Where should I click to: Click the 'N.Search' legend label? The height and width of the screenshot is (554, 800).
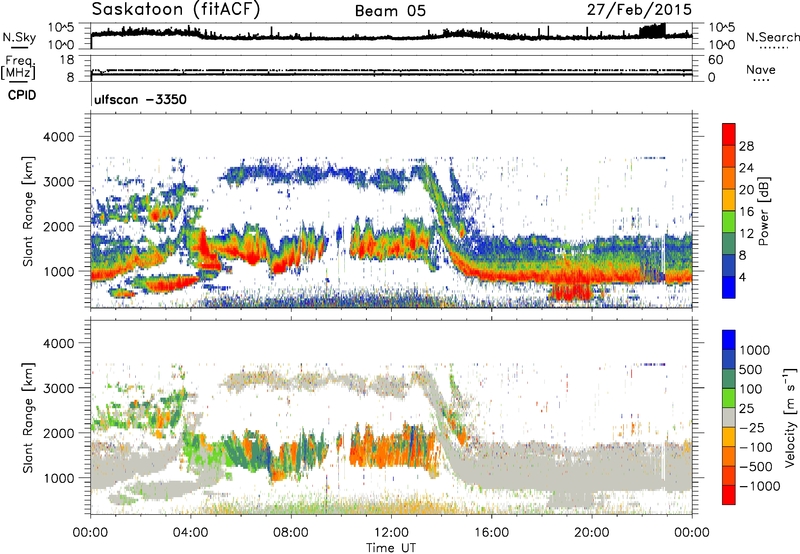click(773, 37)
